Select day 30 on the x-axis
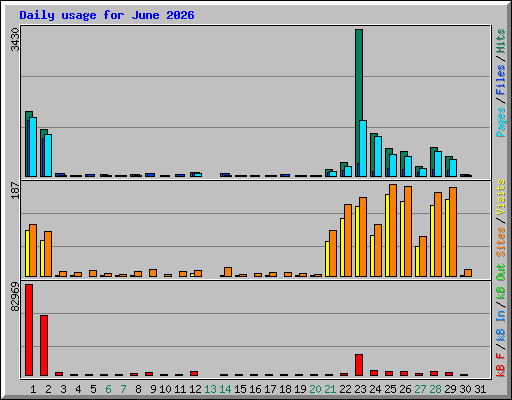The image size is (512, 400). 465,389
